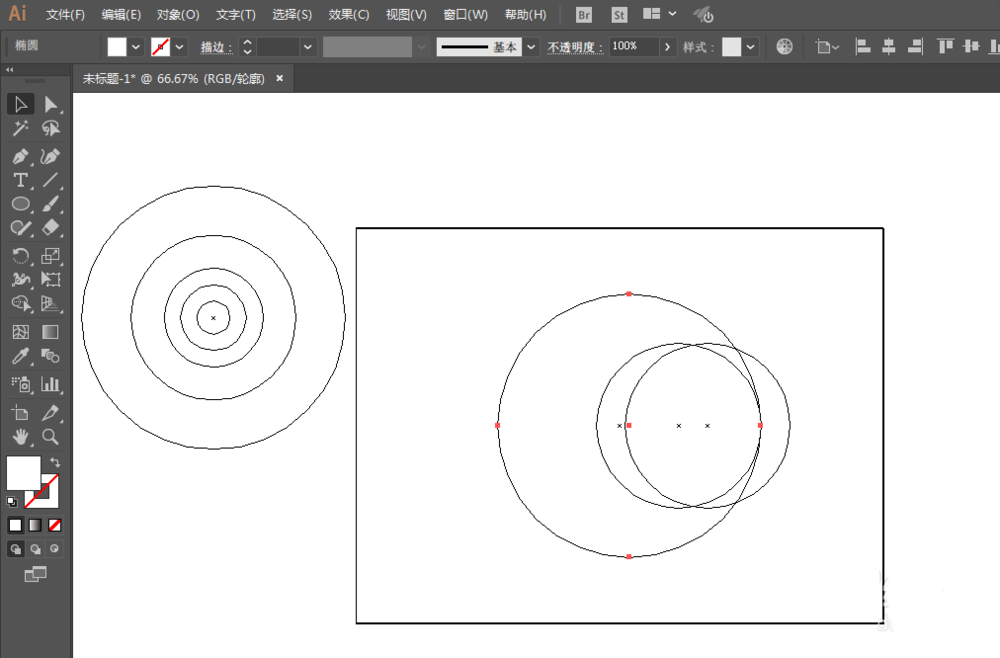Select the Magic Wand tool
1000x658 pixels.
20,129
